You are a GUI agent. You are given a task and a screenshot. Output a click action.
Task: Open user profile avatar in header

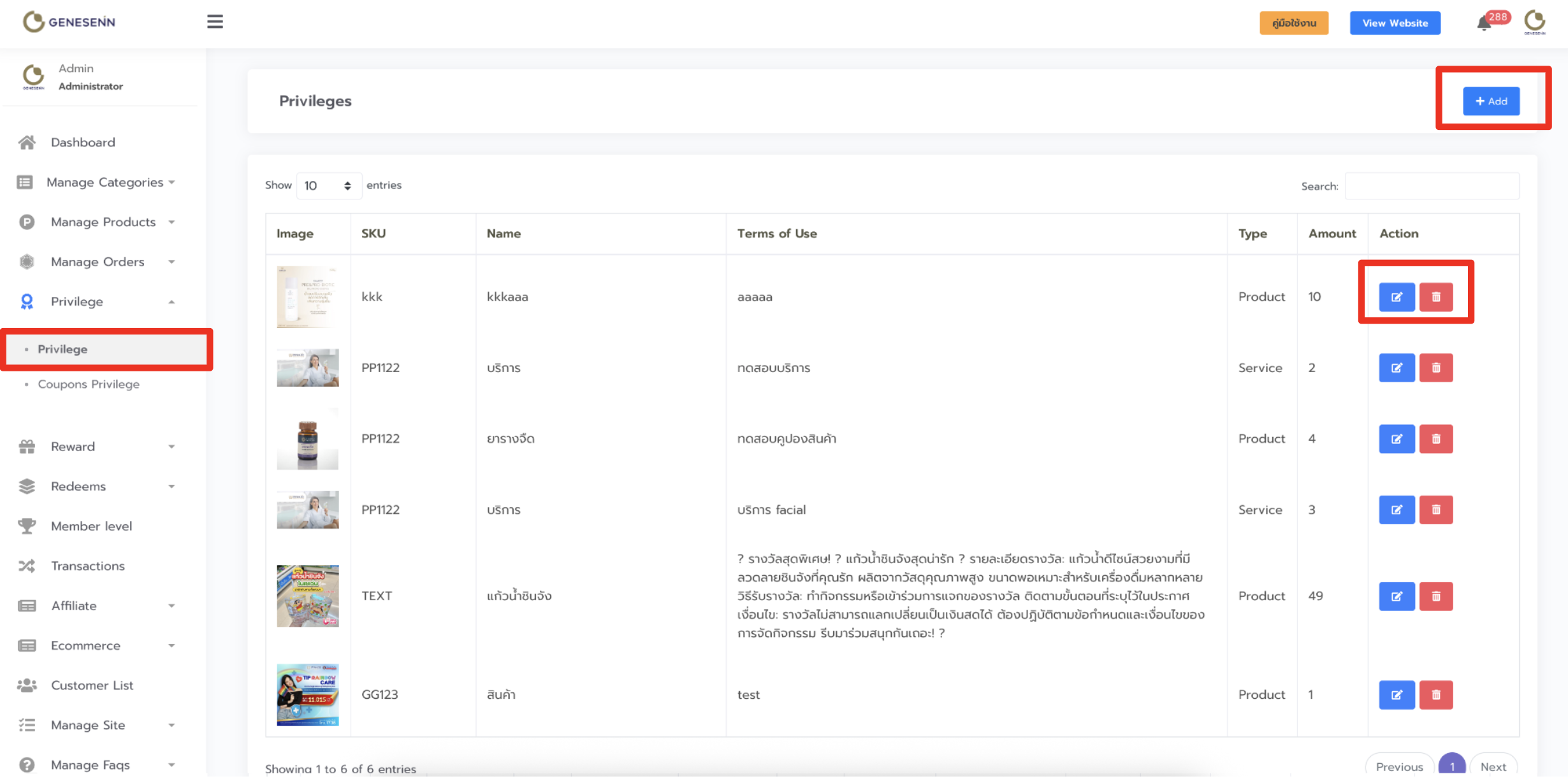[1535, 22]
